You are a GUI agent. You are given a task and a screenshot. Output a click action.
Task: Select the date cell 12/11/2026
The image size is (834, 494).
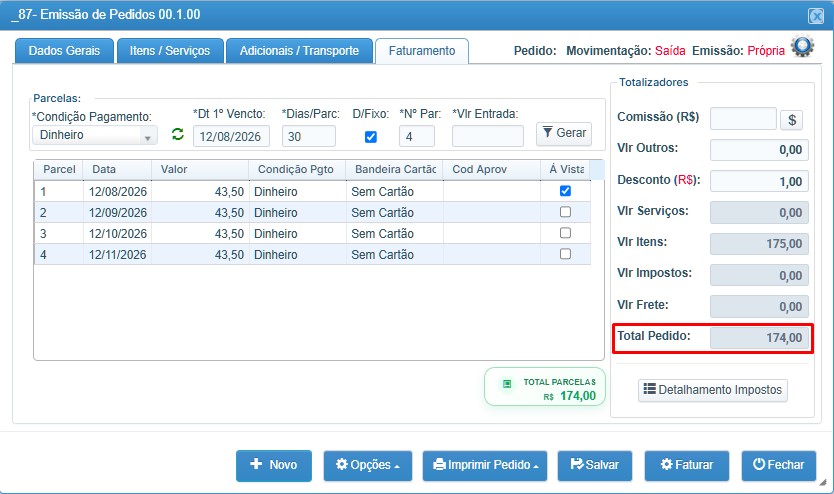pos(118,255)
